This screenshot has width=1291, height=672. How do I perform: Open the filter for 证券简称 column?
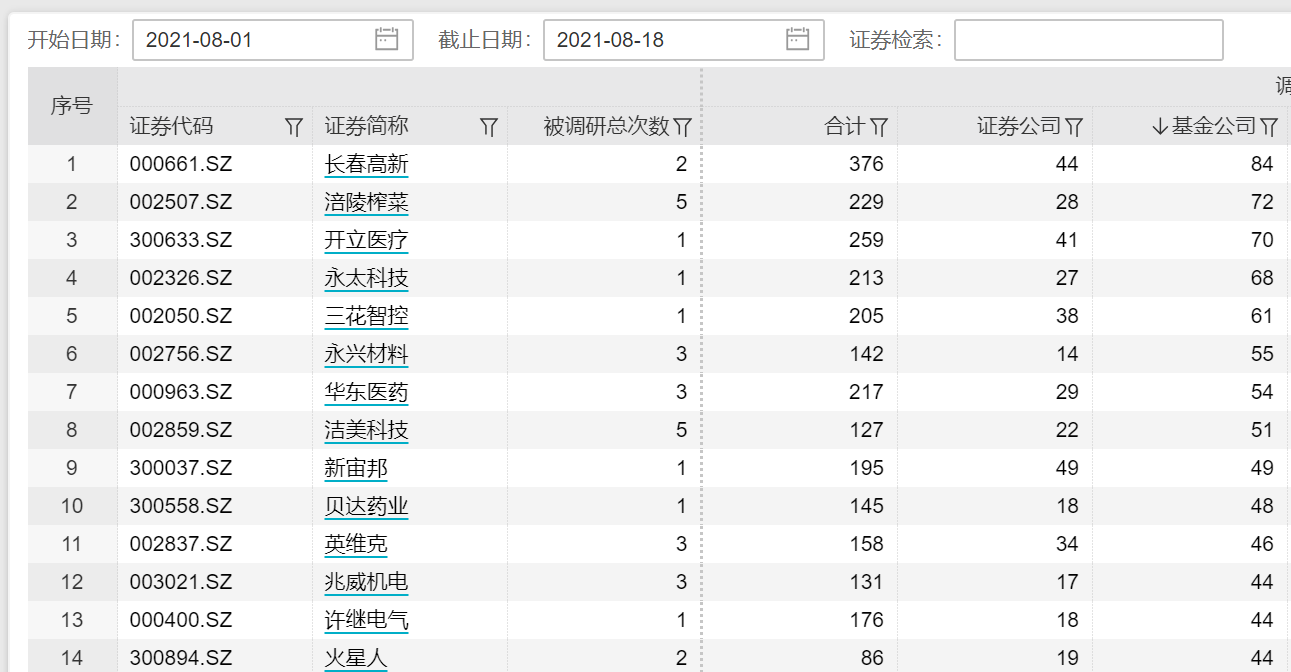coord(489,126)
